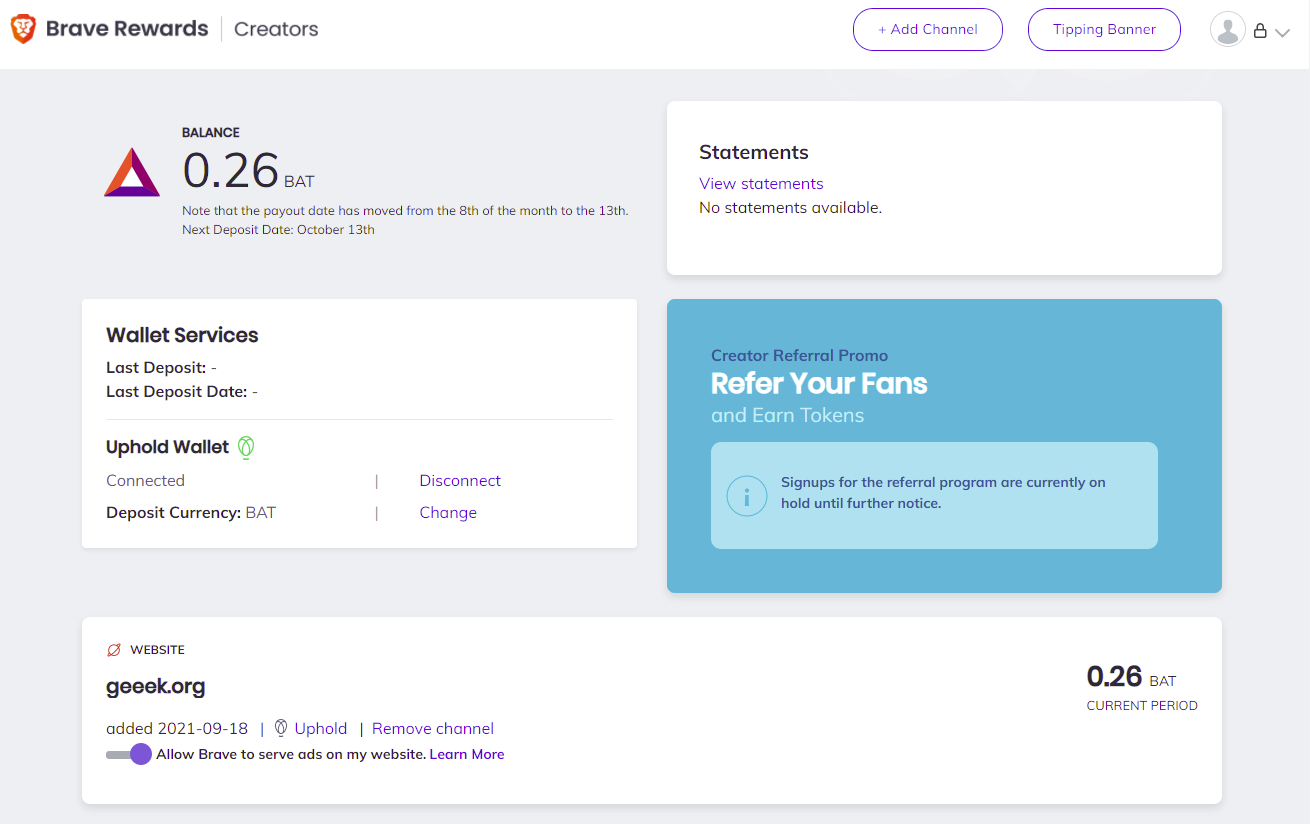Change the deposit currency
Viewport: 1310px width, 824px height.
448,512
